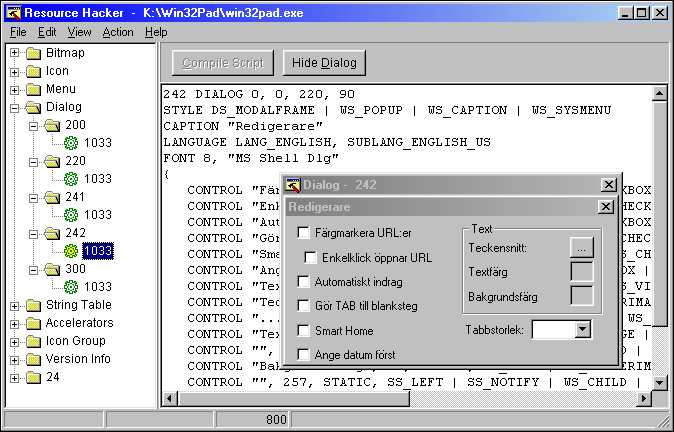Expand the Accelerators node
Image resolution: width=674 pixels, height=432 pixels.
click(x=15, y=324)
